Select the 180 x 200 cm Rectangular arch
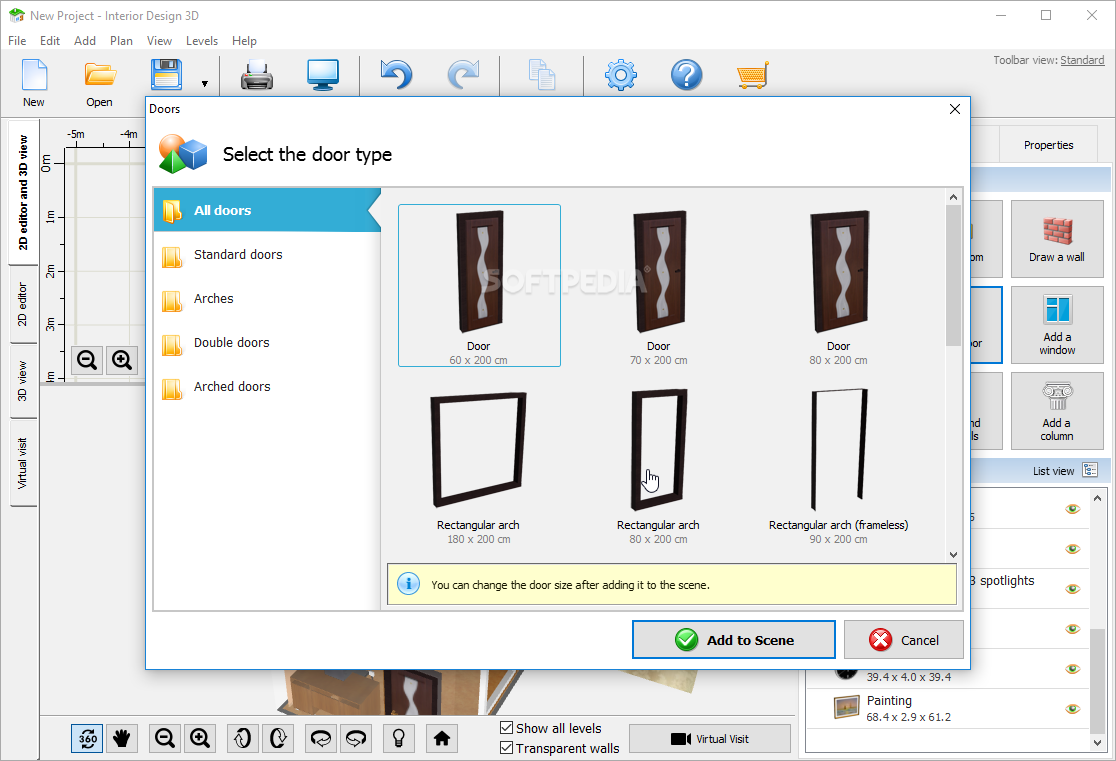Image resolution: width=1116 pixels, height=761 pixels. coord(478,466)
